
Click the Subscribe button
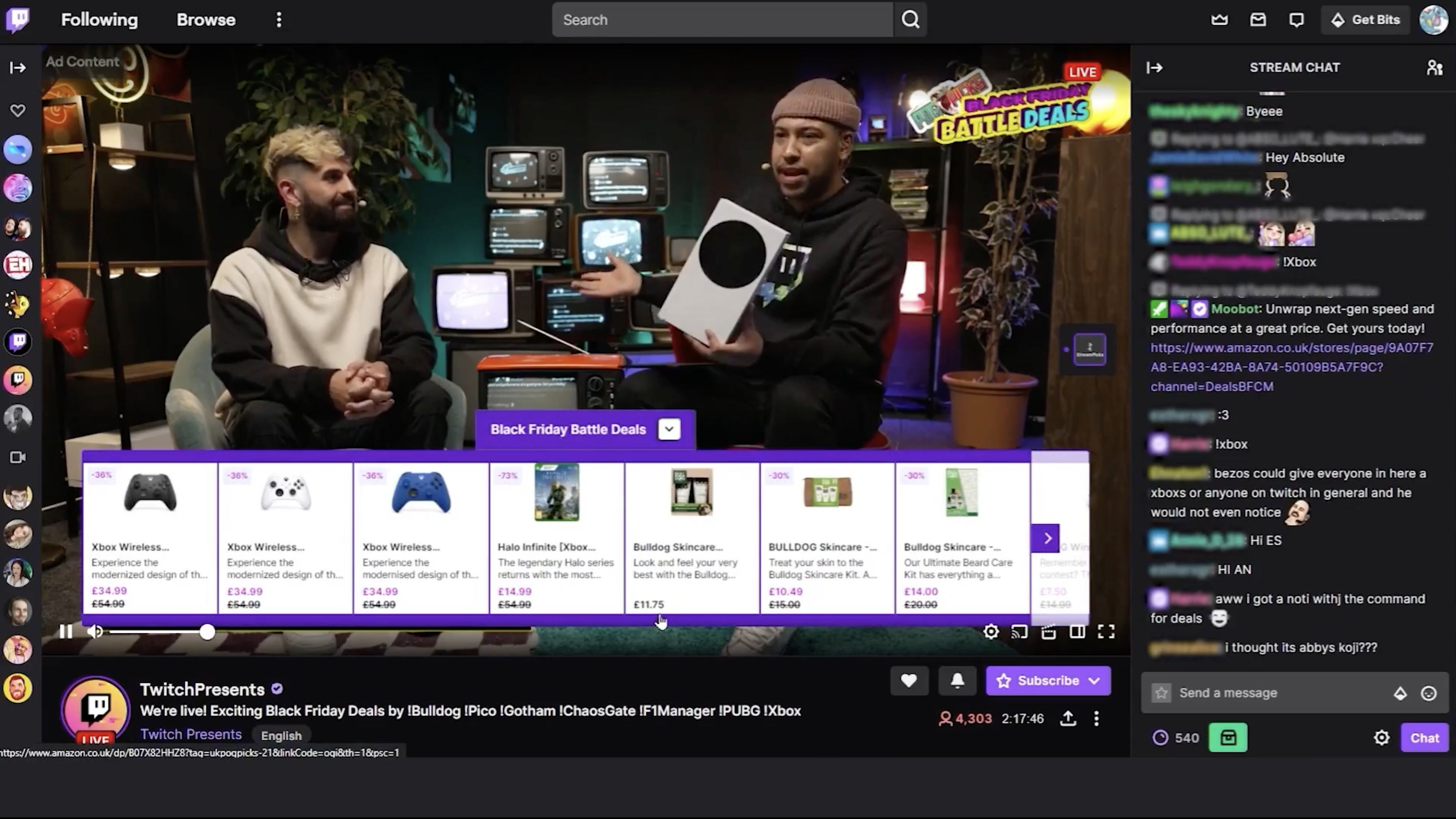[1048, 680]
